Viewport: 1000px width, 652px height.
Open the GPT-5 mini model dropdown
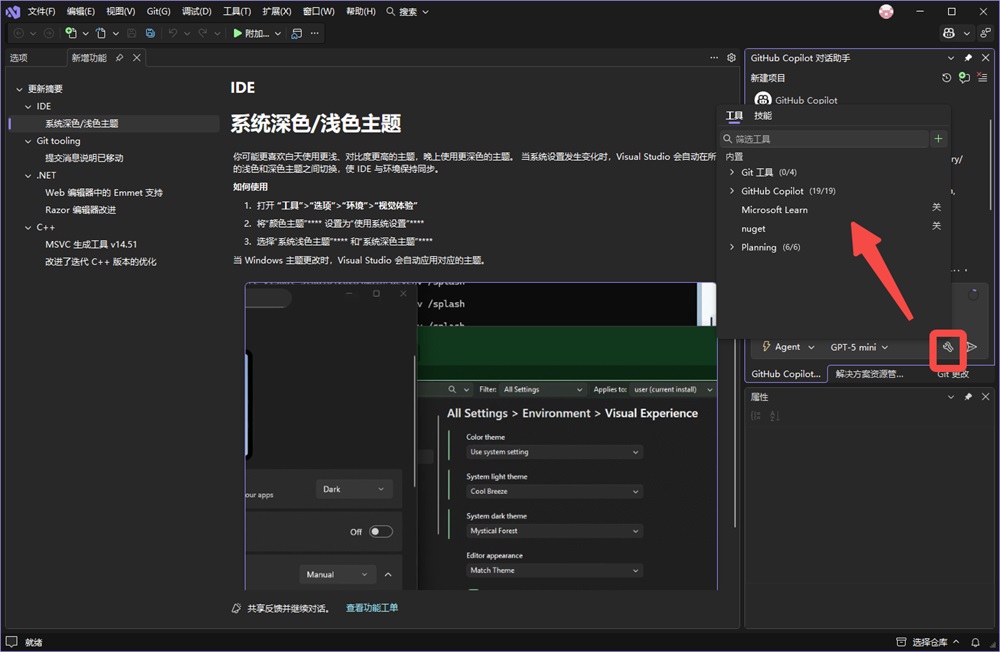click(x=859, y=347)
